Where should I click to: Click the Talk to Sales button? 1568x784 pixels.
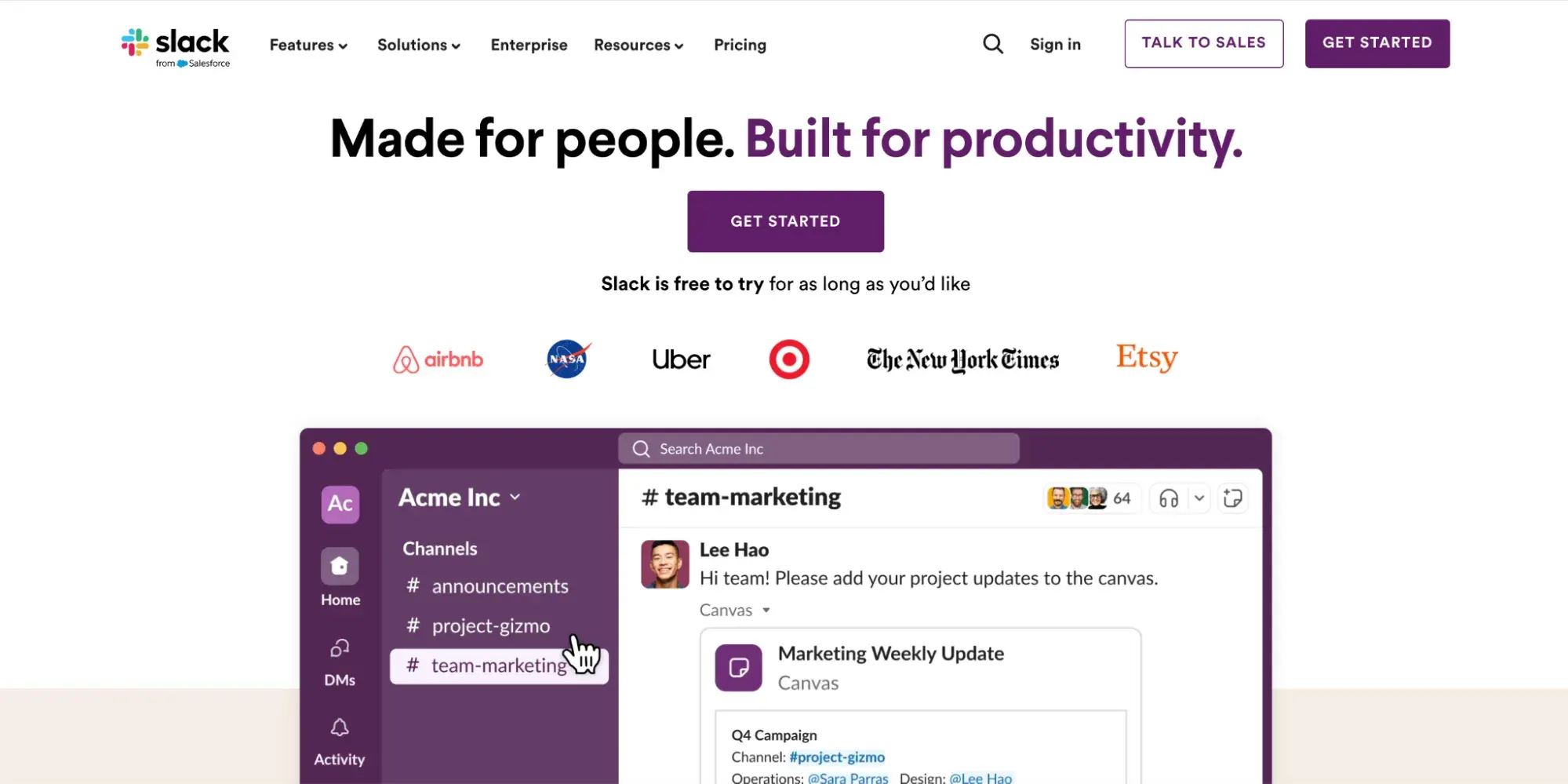click(1203, 43)
